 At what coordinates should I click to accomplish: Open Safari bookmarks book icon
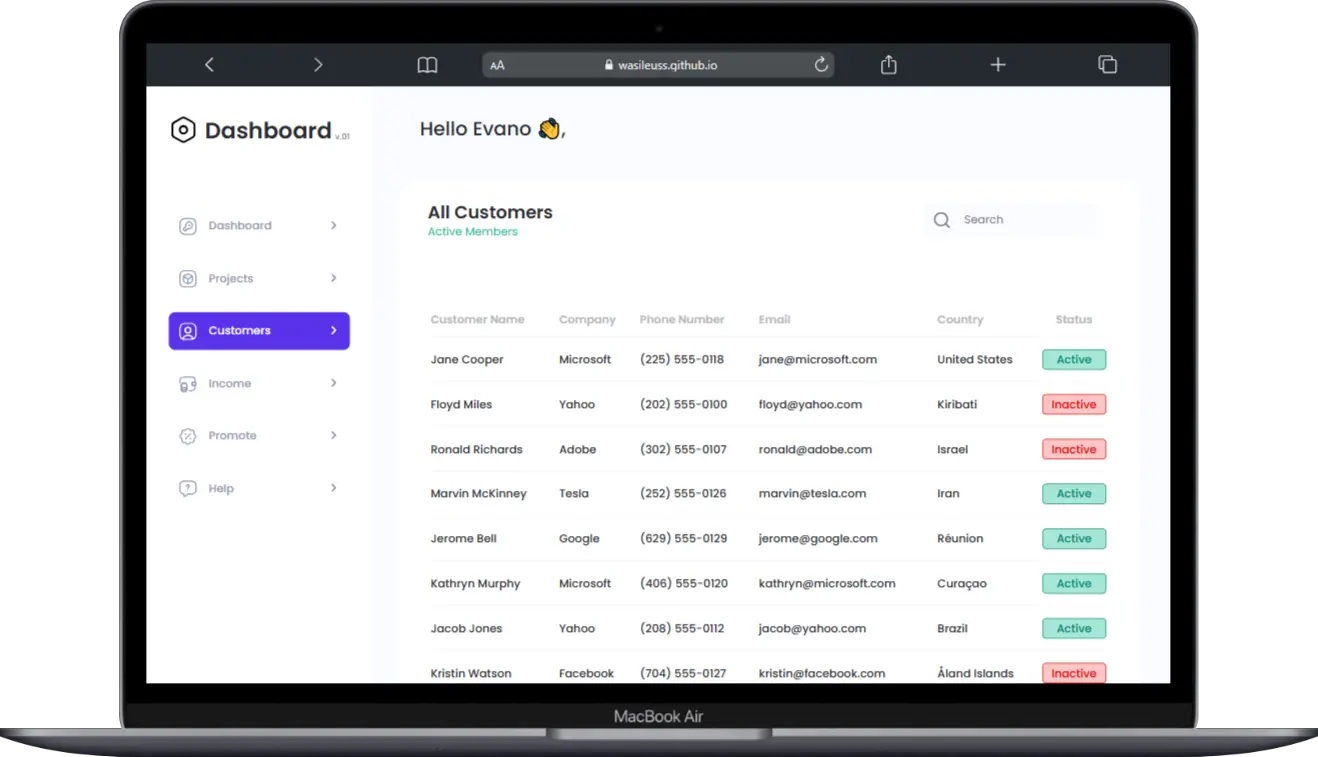(427, 65)
